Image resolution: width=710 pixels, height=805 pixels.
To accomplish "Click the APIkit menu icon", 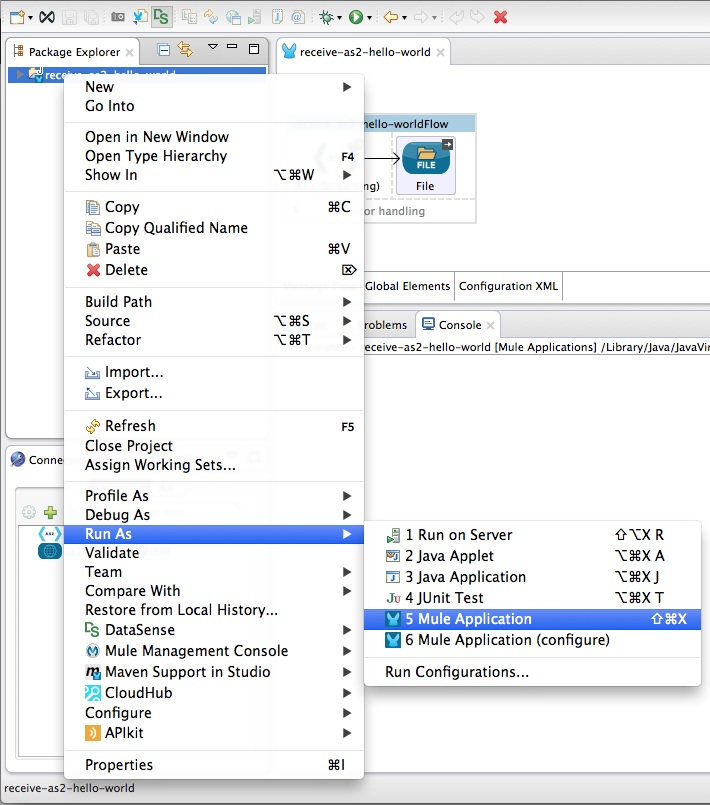I will coord(92,733).
